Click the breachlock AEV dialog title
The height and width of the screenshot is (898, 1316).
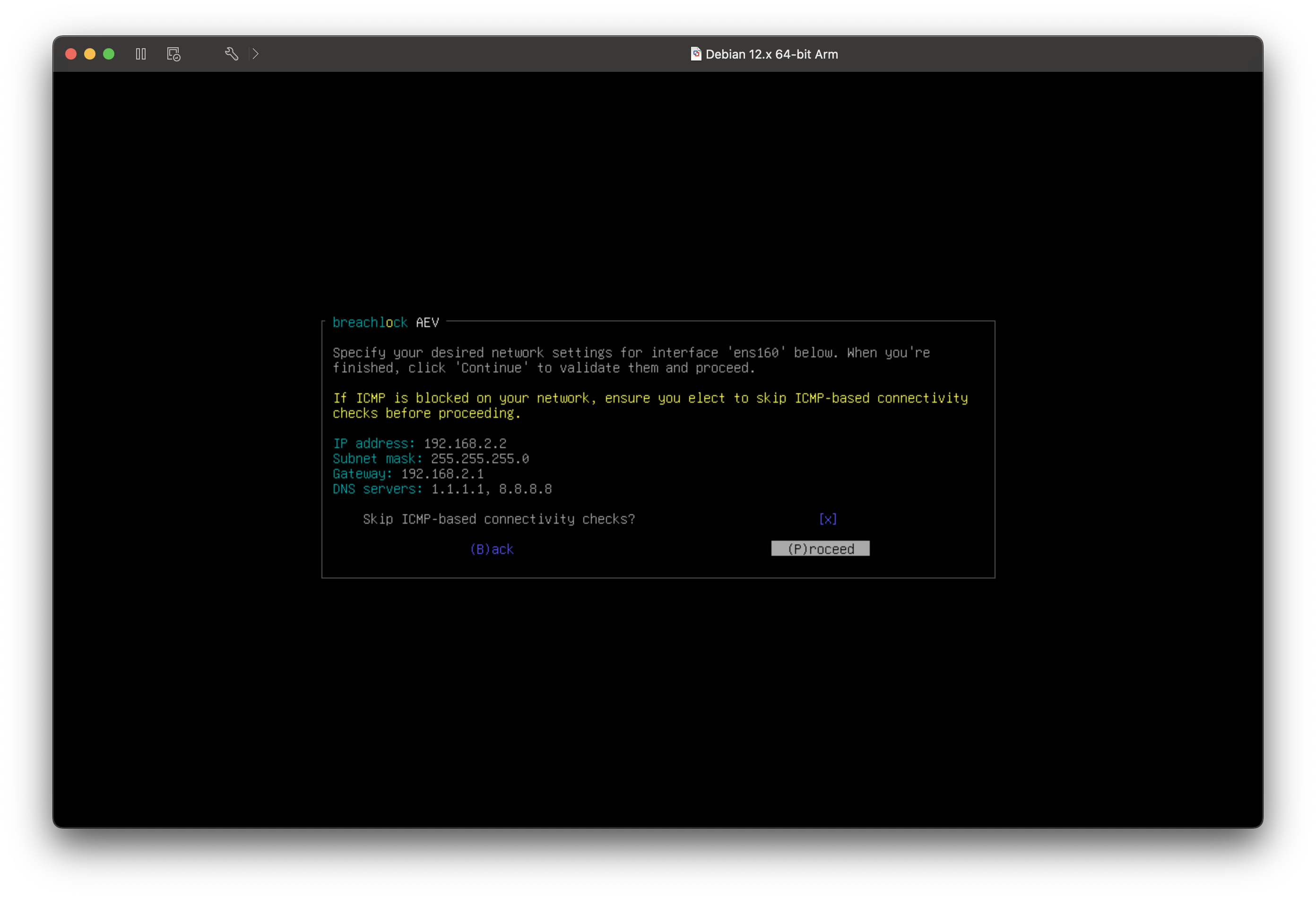pos(386,322)
